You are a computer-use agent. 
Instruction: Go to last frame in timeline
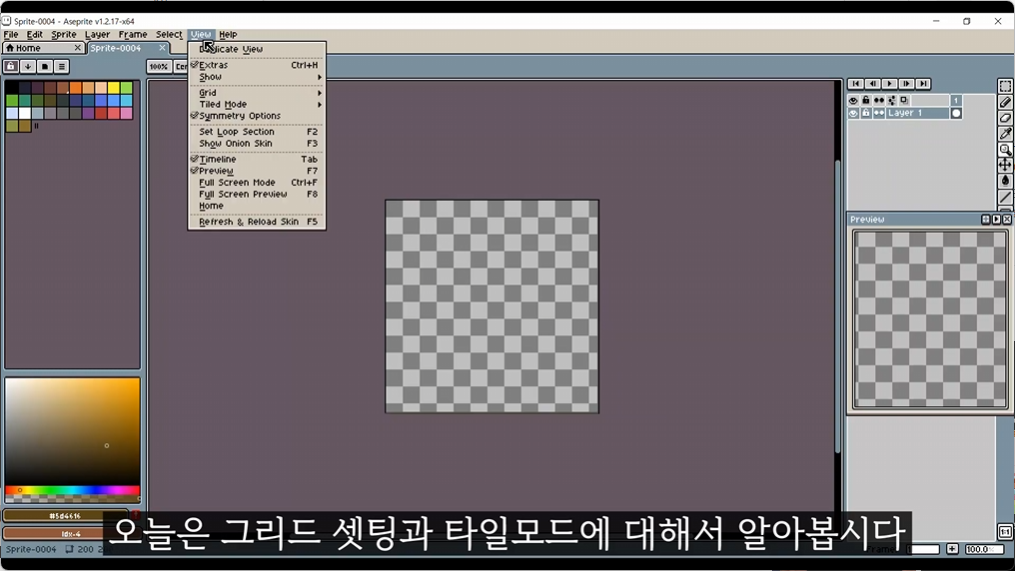(x=923, y=84)
